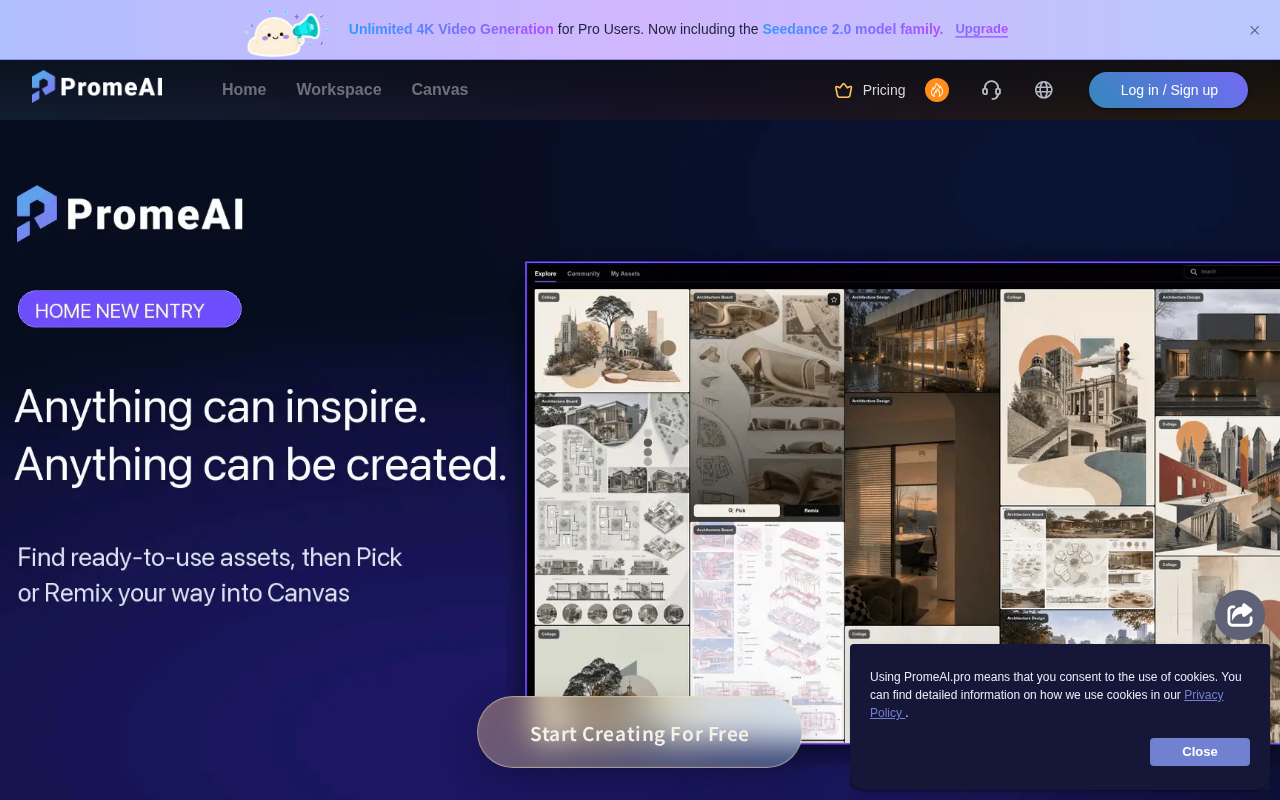Viewport: 1280px width, 800px height.
Task: Click the HOME NEW ENTRY badge
Action: coord(130,310)
